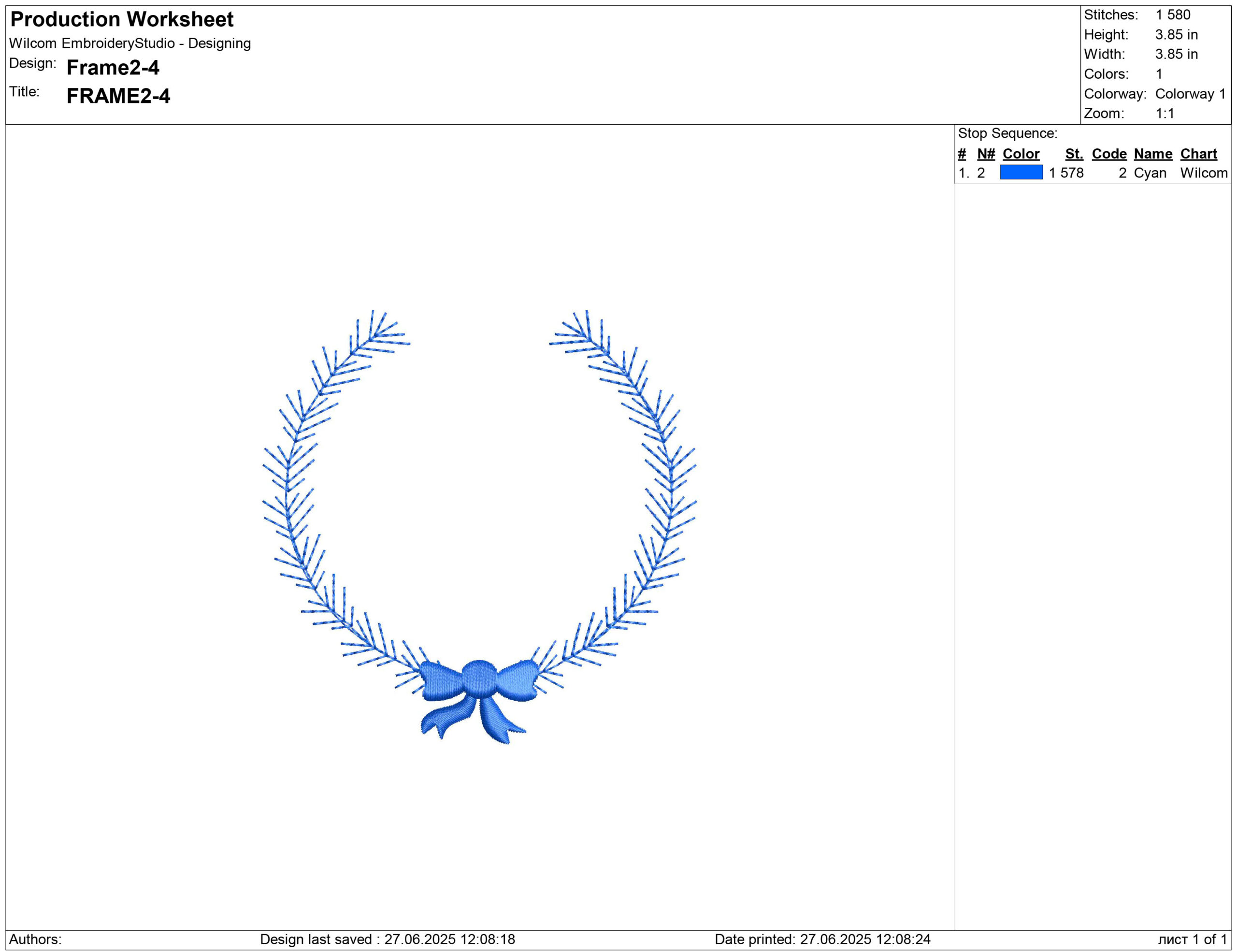This screenshot has width=1237, height=952.
Task: Click the Cyan thread name
Action: pyautogui.click(x=1150, y=173)
